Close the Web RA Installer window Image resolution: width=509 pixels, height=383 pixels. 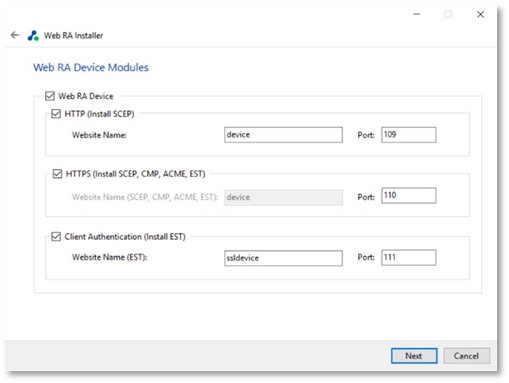(x=480, y=14)
